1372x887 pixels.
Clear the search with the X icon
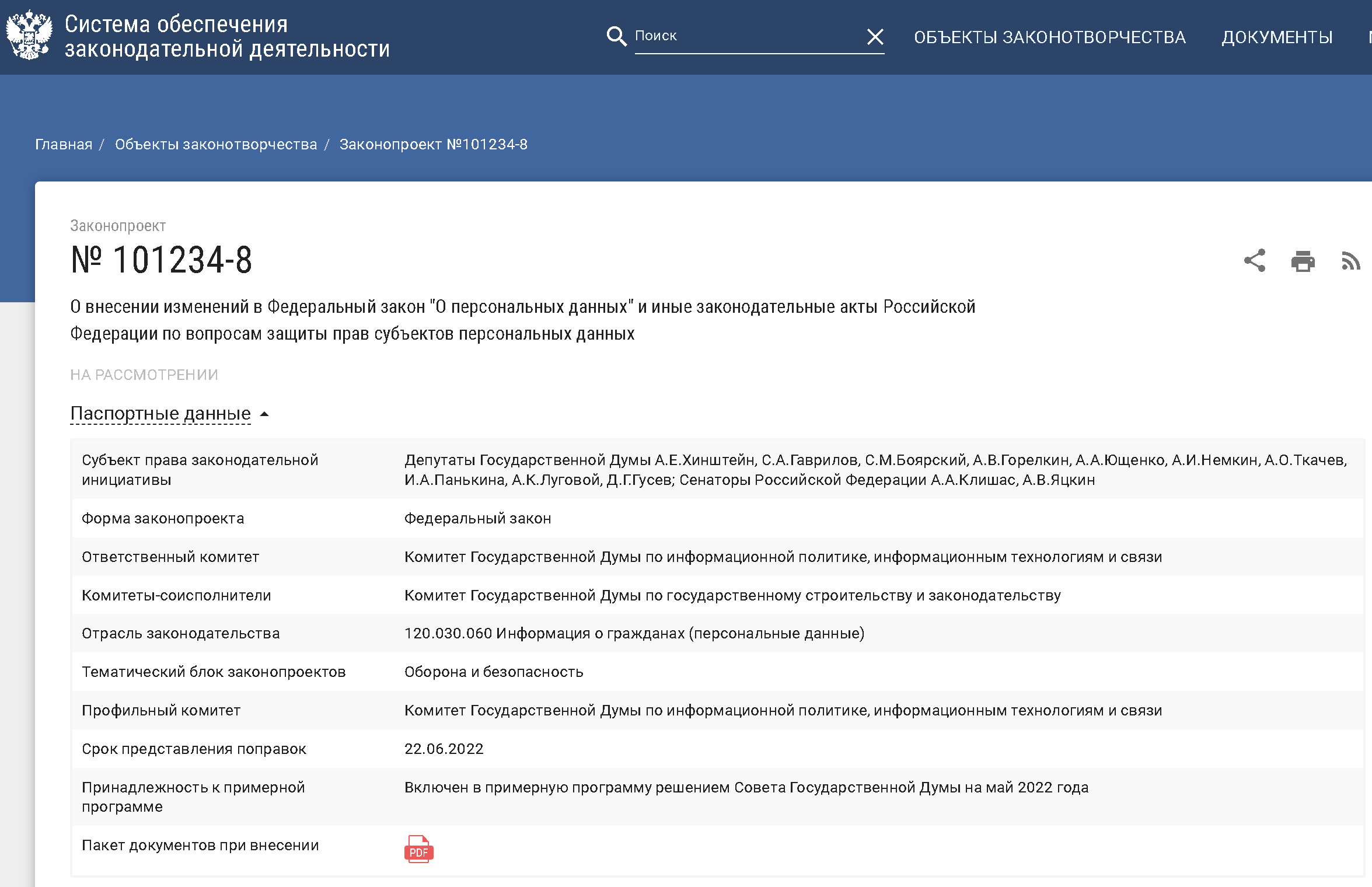tap(875, 37)
